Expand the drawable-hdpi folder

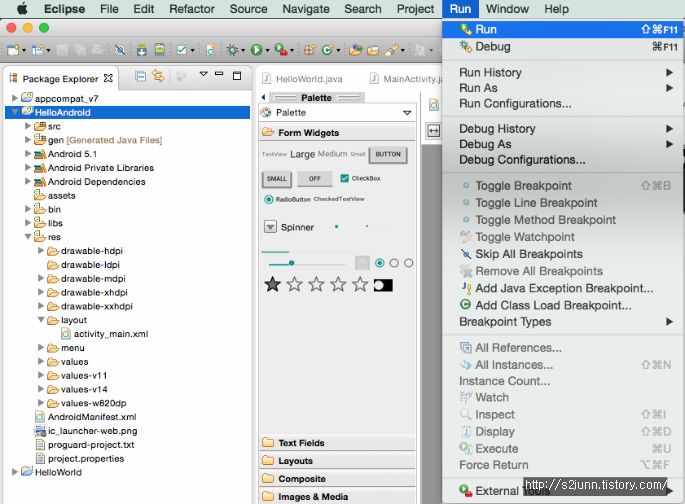[41, 251]
